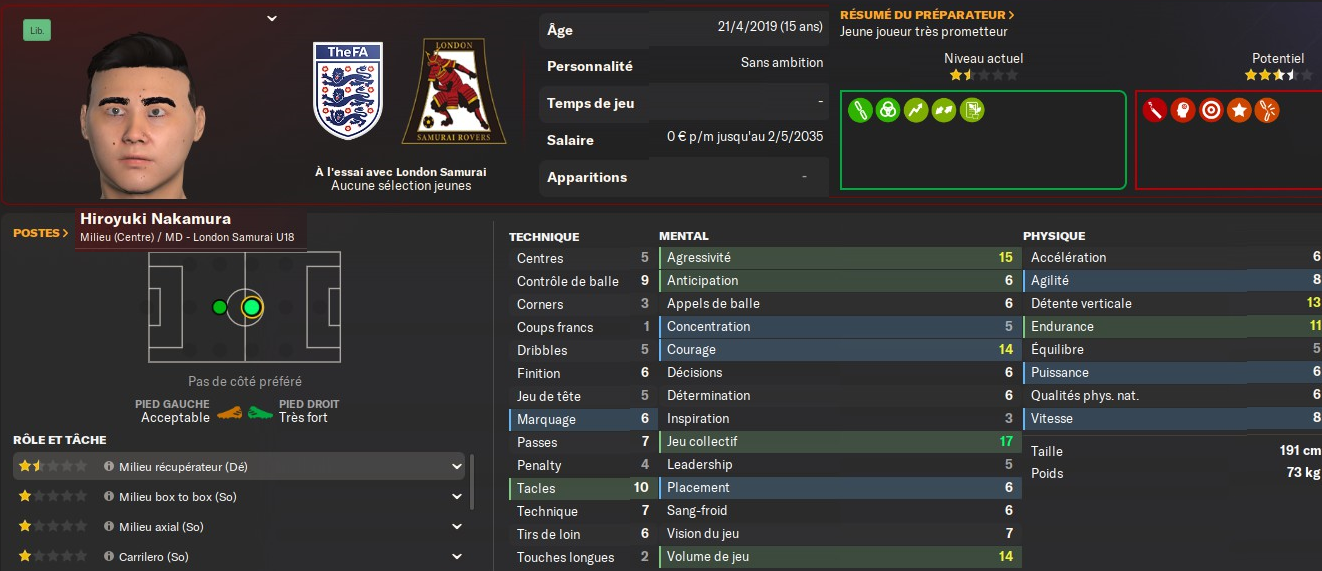The image size is (1322, 571).
Task: Select the bright green centre position dot
Action: click(x=251, y=307)
